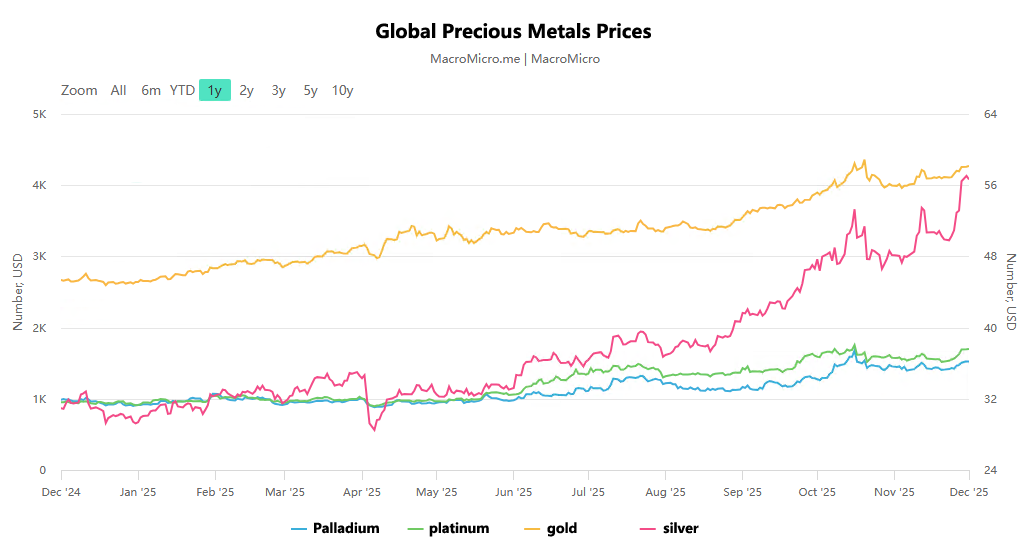Select the All zoom range
The width and height of the screenshot is (1027, 547).
[x=118, y=90]
